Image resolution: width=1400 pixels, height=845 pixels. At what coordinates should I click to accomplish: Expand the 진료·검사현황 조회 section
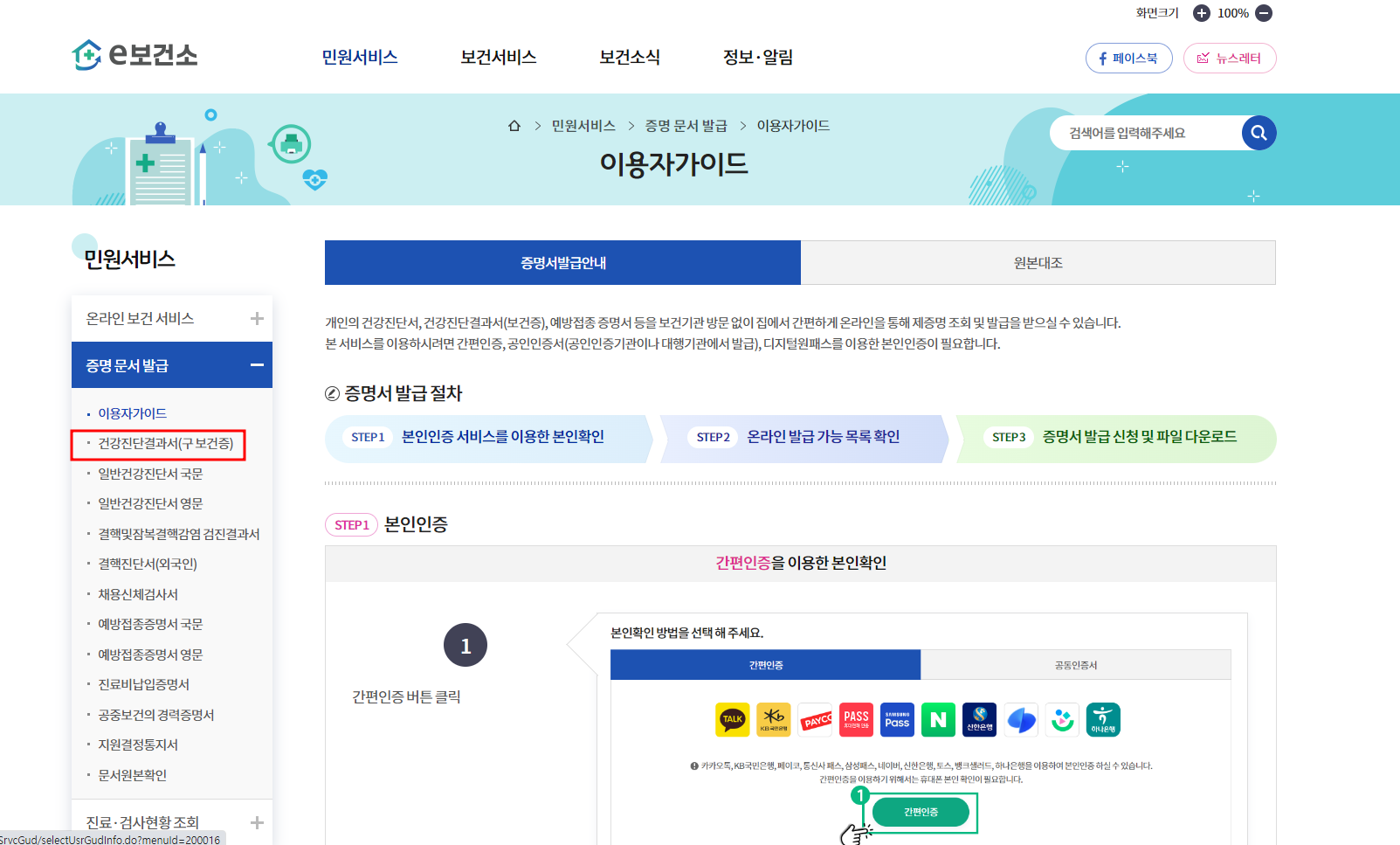(x=258, y=821)
